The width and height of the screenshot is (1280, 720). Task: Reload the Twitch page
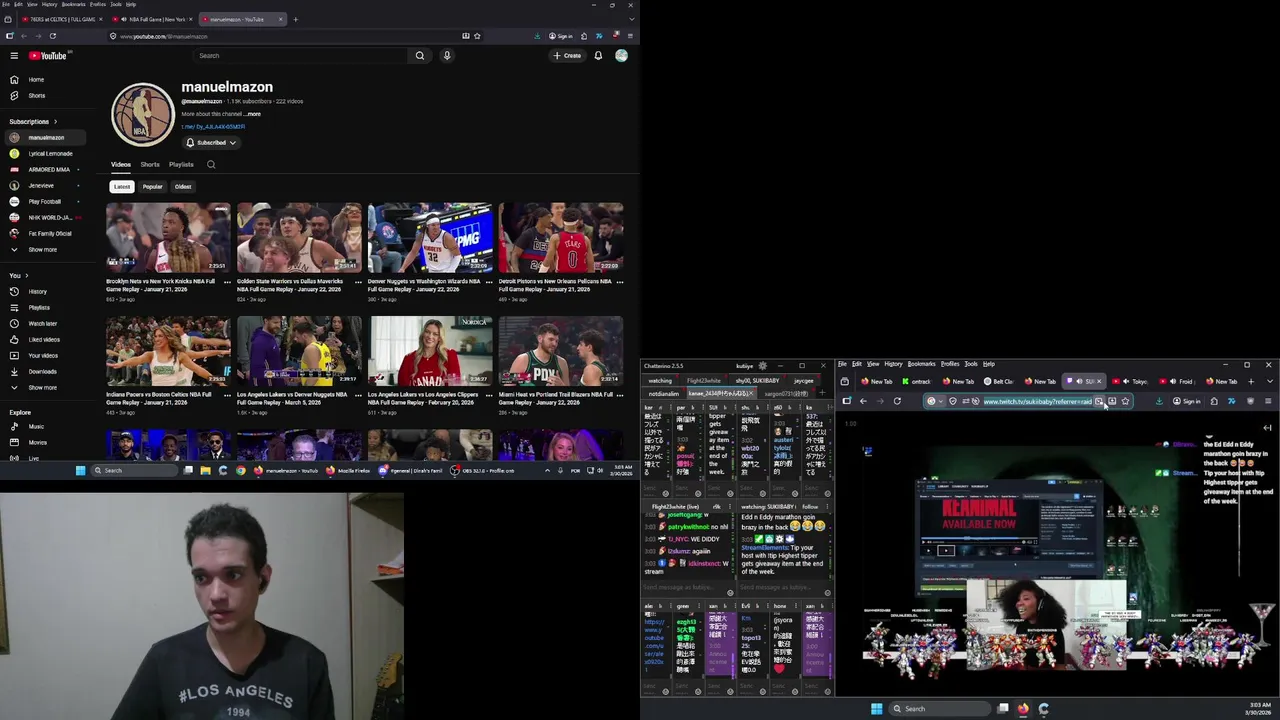pos(897,401)
